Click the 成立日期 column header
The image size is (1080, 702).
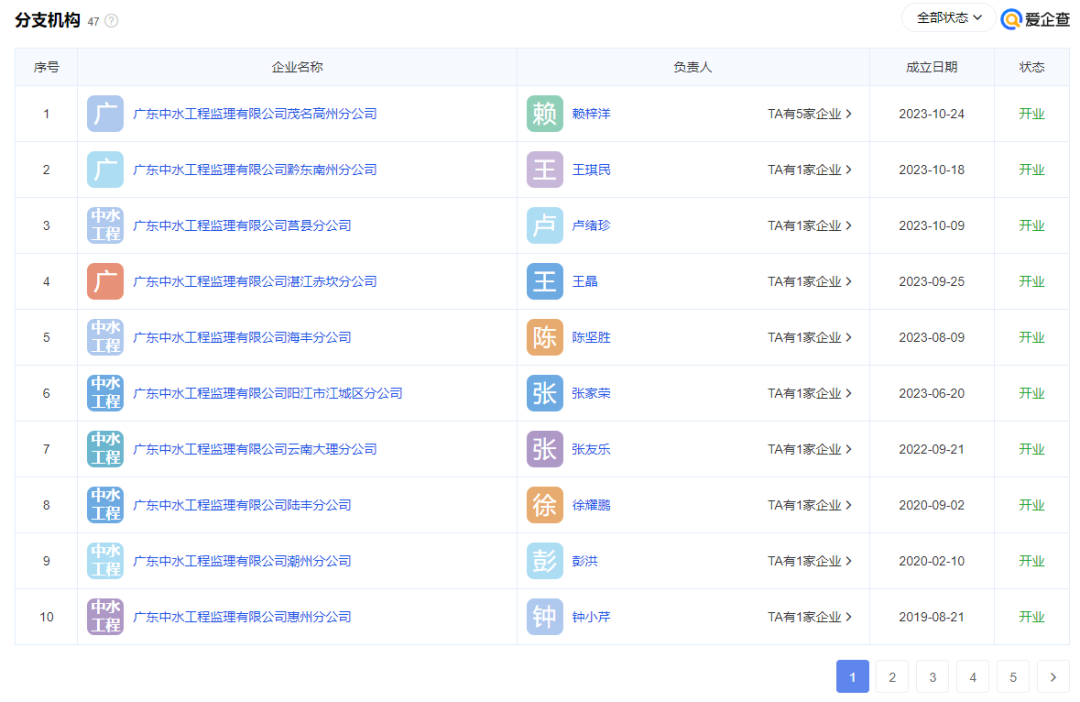pyautogui.click(x=931, y=67)
